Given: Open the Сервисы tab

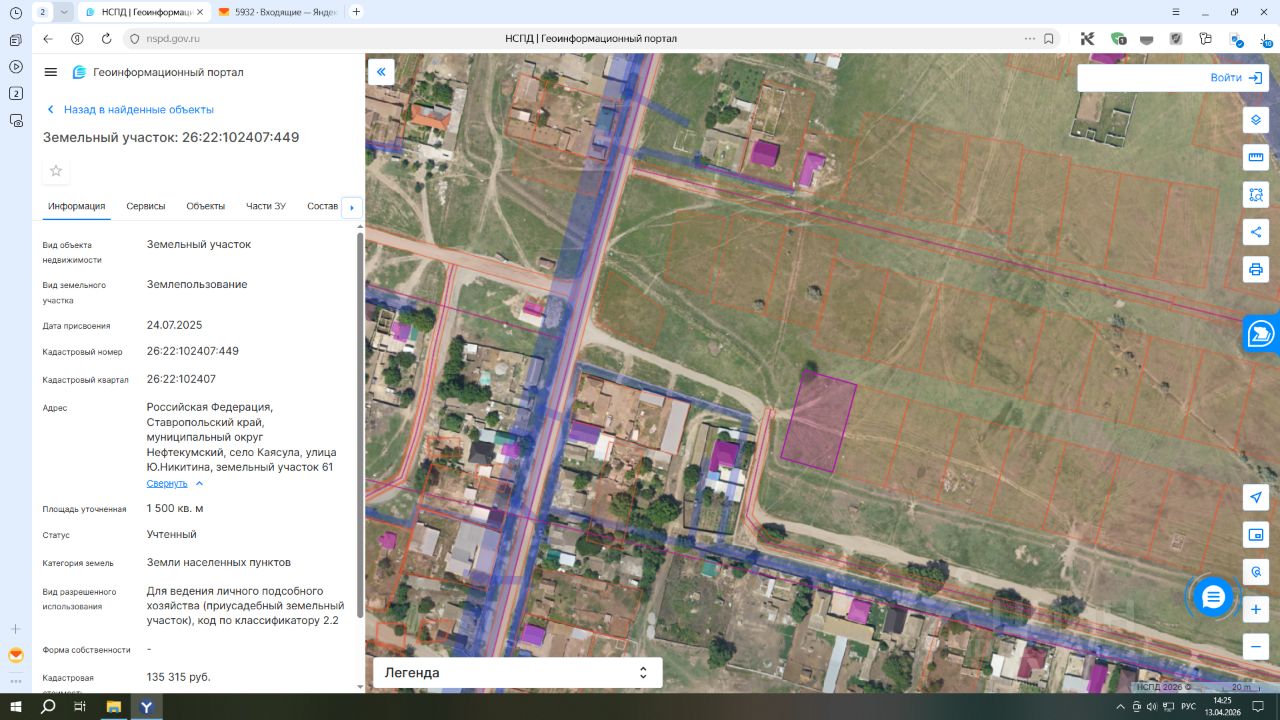Looking at the screenshot, I should coord(146,206).
